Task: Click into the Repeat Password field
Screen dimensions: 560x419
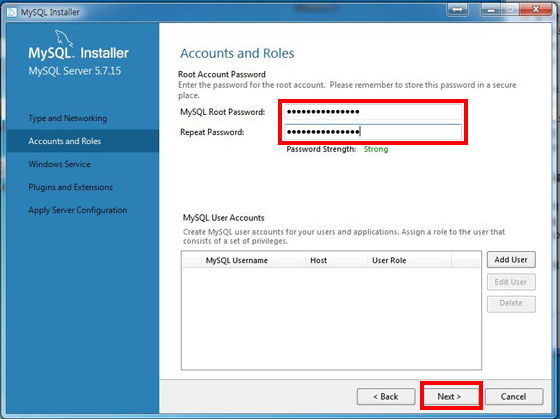Action: click(x=373, y=132)
